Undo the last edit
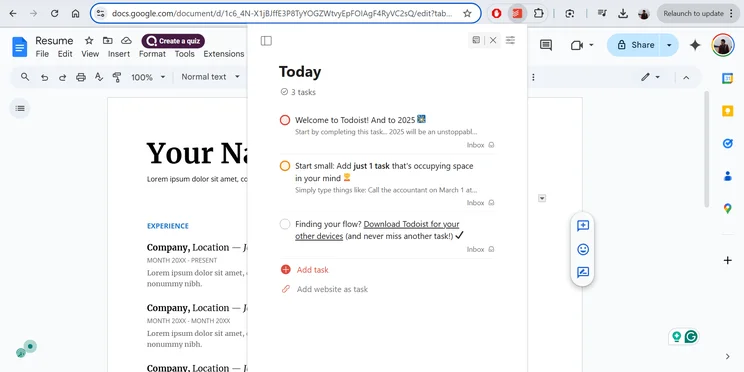Screen dimensions: 744x372 (45, 77)
